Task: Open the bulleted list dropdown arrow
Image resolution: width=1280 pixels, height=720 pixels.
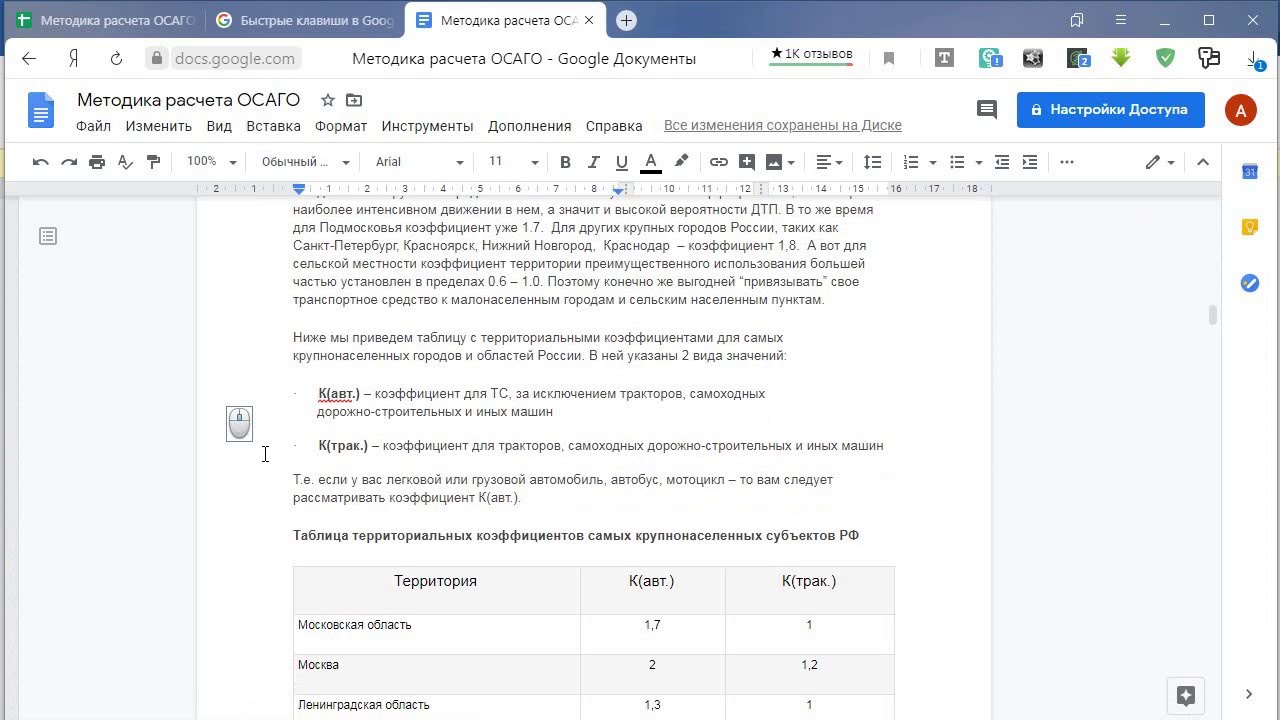Action: pos(979,162)
